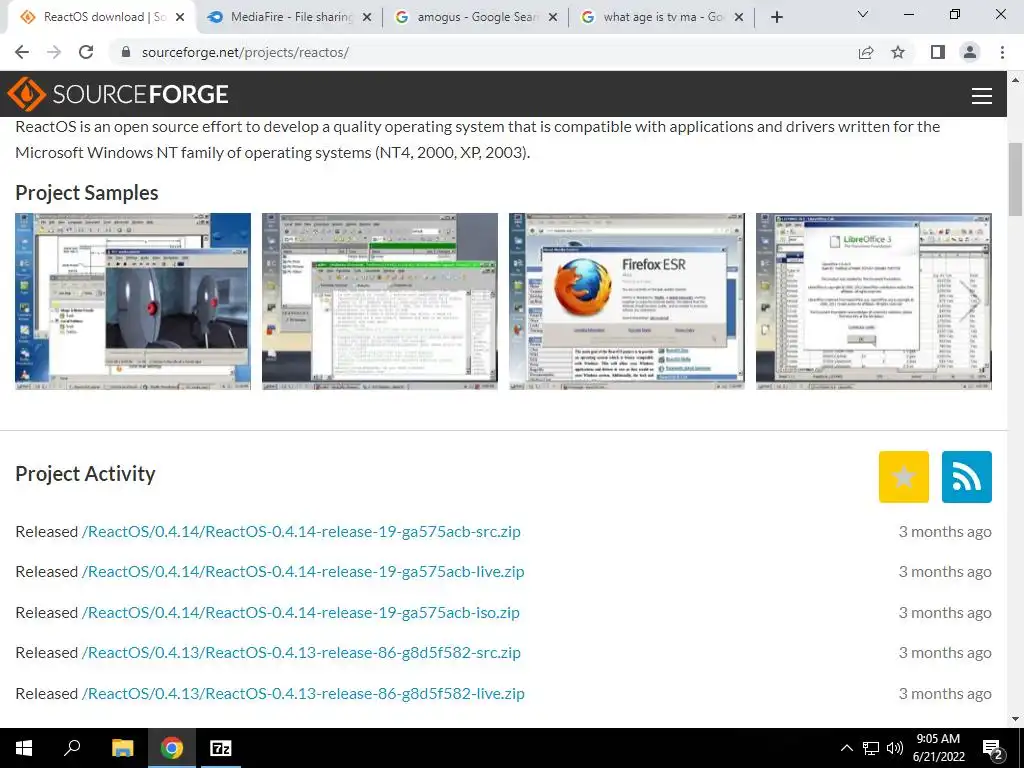
Task: Close the MediaFire tab
Action: click(367, 18)
